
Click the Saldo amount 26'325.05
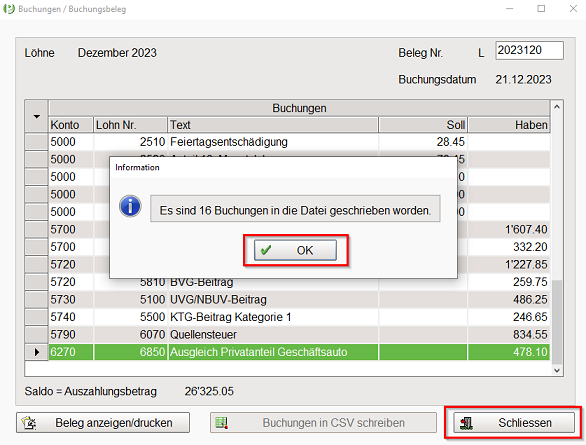[x=209, y=392]
